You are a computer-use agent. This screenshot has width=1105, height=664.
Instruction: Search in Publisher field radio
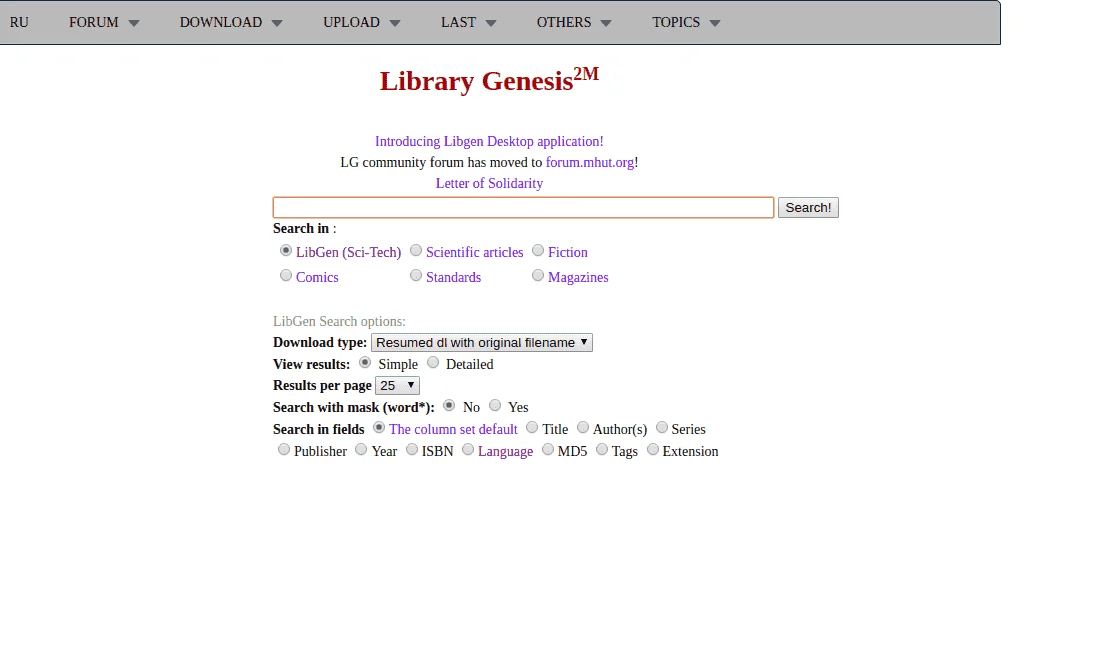tap(283, 449)
